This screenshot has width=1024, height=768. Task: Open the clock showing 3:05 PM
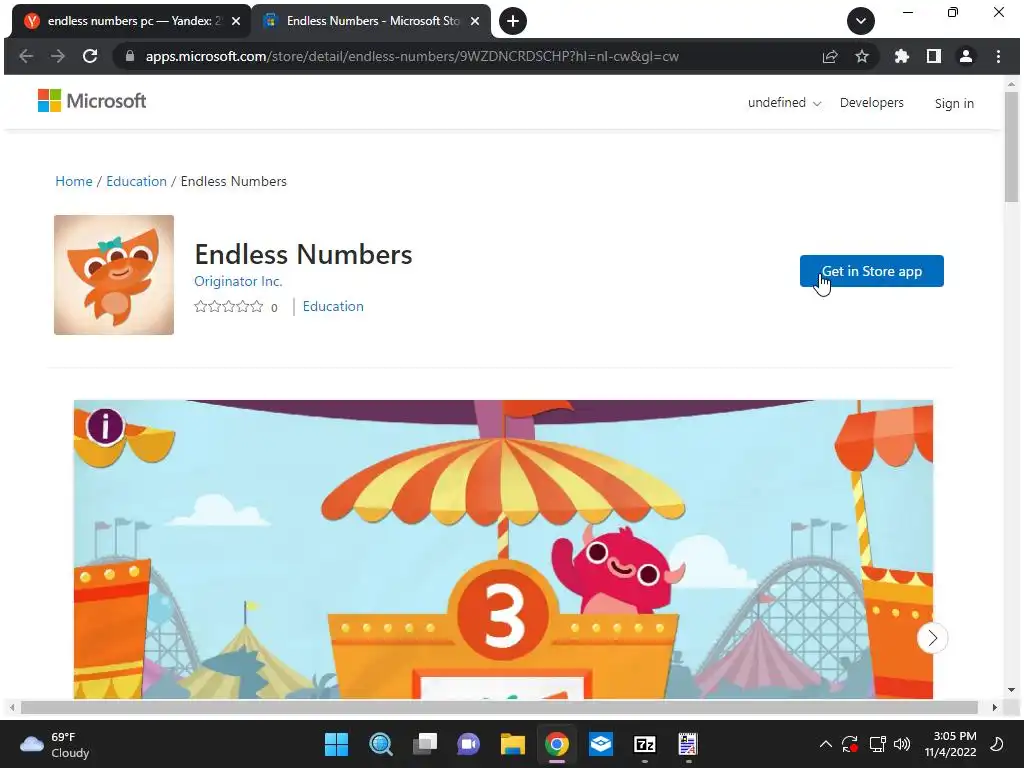click(x=951, y=744)
